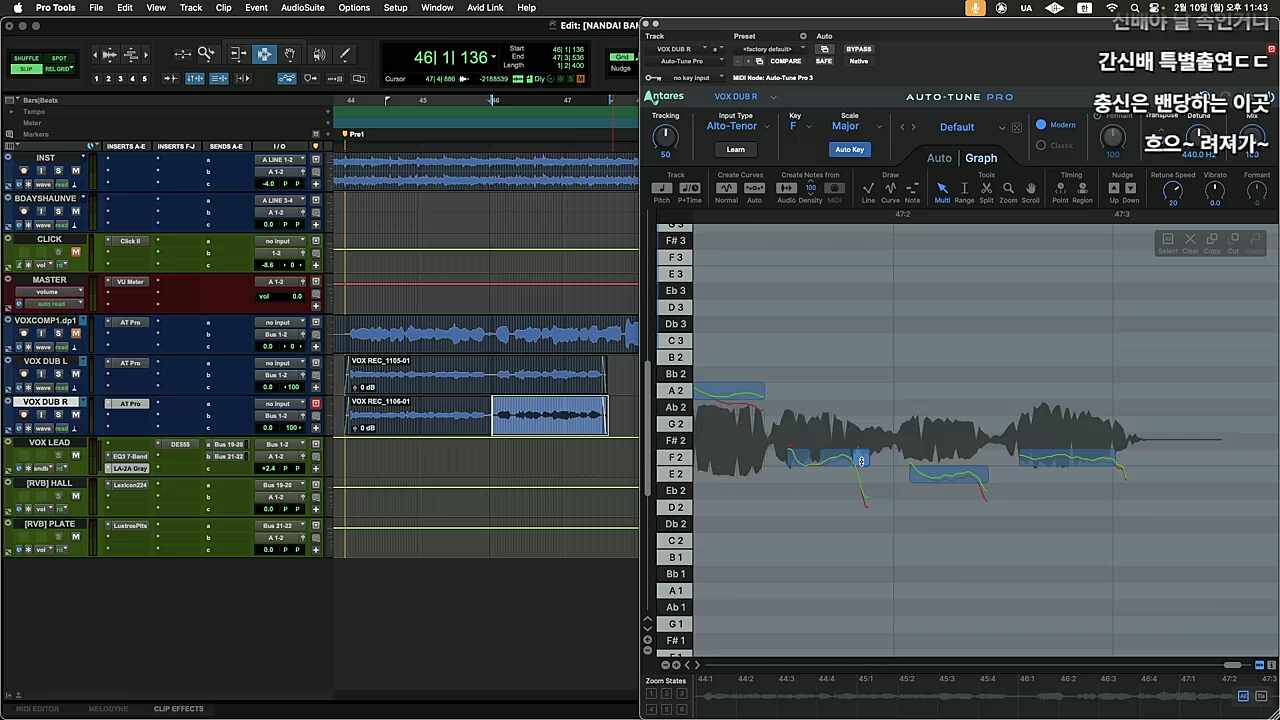Adjust the Tracking knob
The height and width of the screenshot is (720, 1280).
click(x=665, y=137)
